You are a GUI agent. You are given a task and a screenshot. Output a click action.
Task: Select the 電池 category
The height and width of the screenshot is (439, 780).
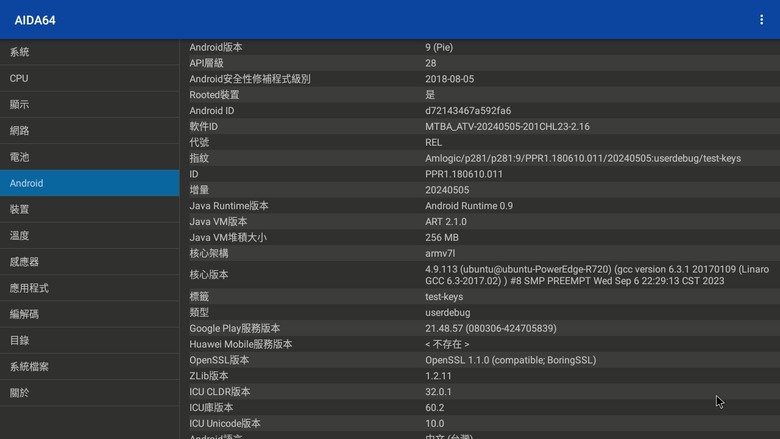[x=90, y=157]
